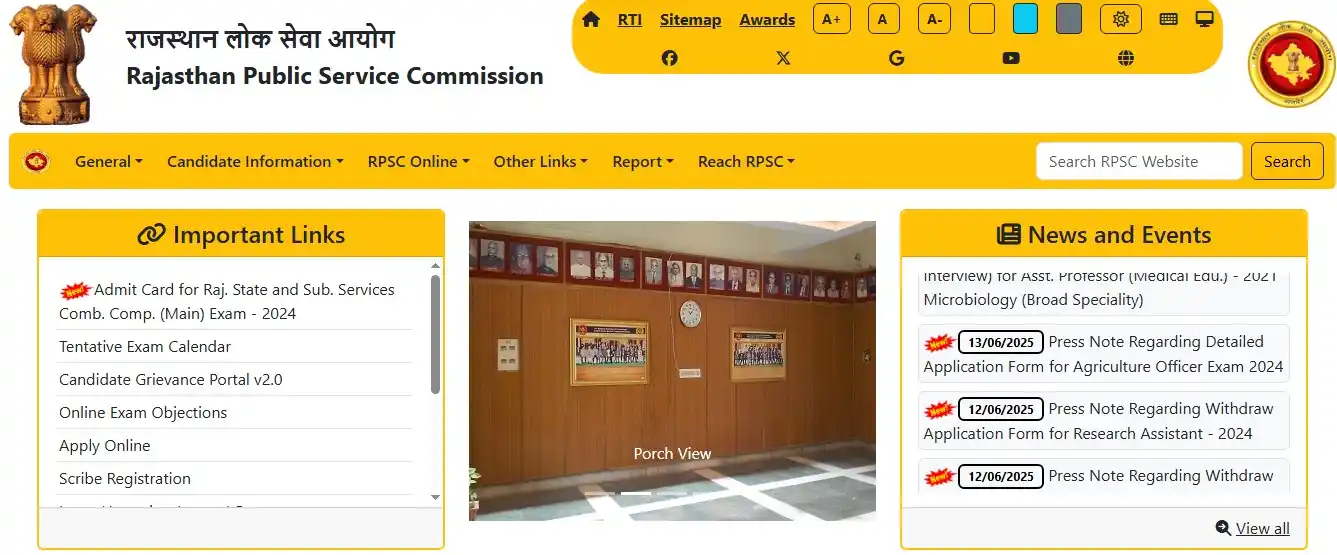The width and height of the screenshot is (1337, 555).
Task: Click Important Links scroll down arrow
Action: point(435,497)
